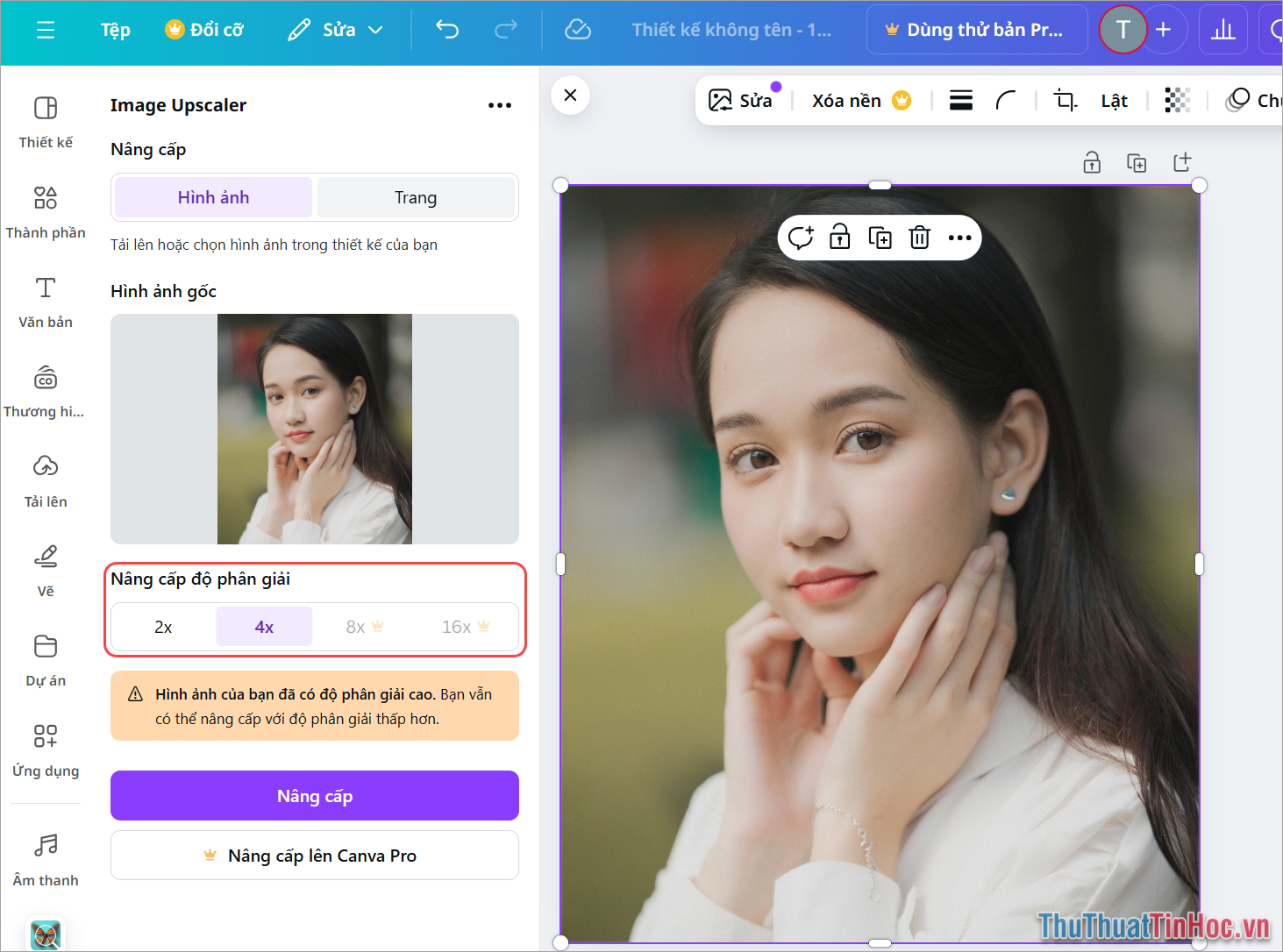This screenshot has width=1283, height=952.
Task: Select the crop tool icon
Action: pyautogui.click(x=1065, y=100)
